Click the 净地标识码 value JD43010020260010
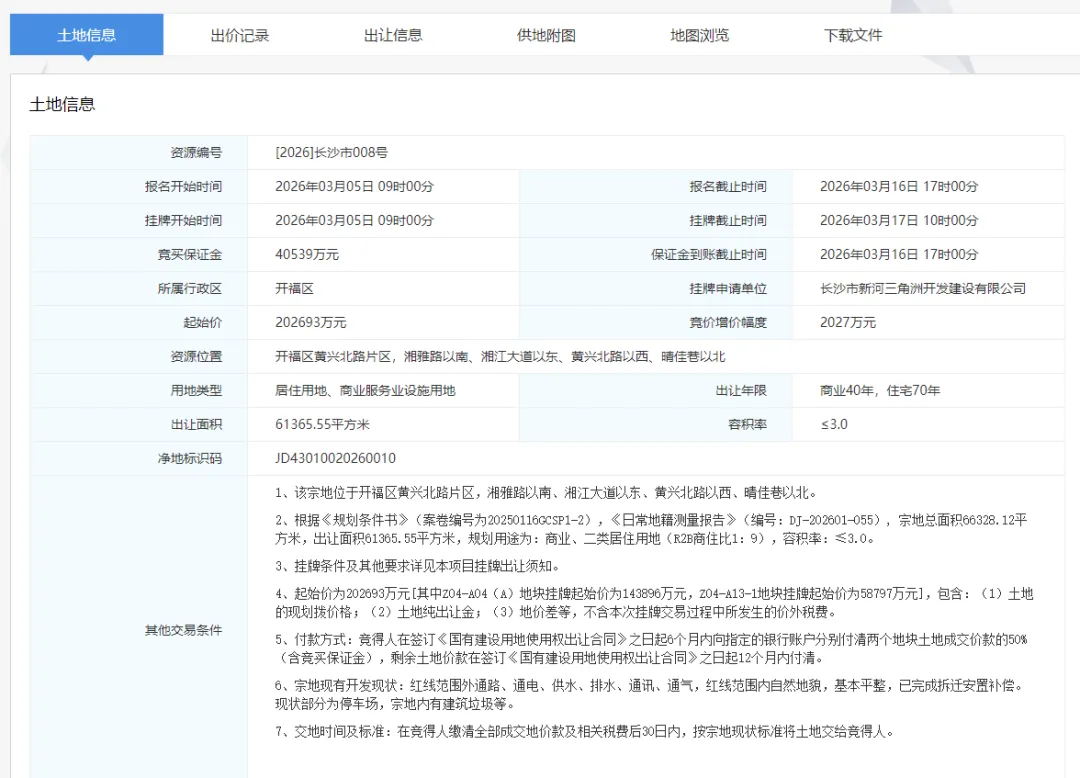This screenshot has width=1080, height=778. coord(335,459)
